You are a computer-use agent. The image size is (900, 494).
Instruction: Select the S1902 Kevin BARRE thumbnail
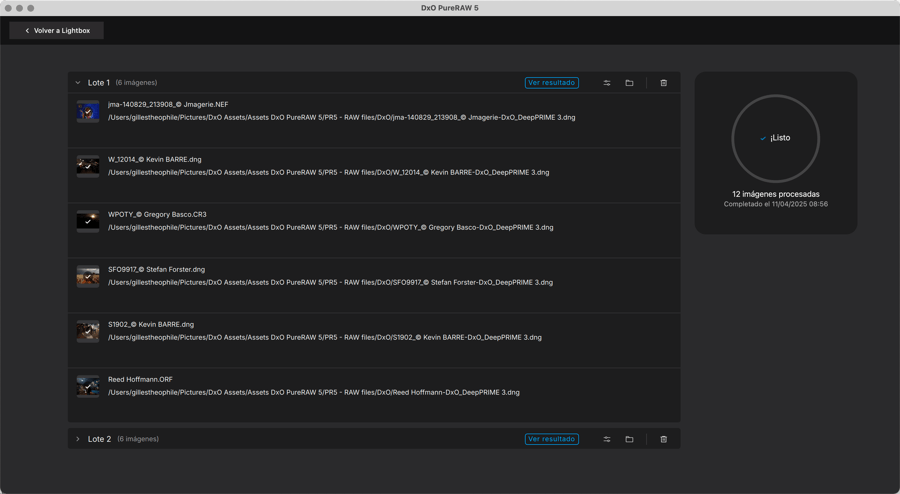[x=88, y=331]
